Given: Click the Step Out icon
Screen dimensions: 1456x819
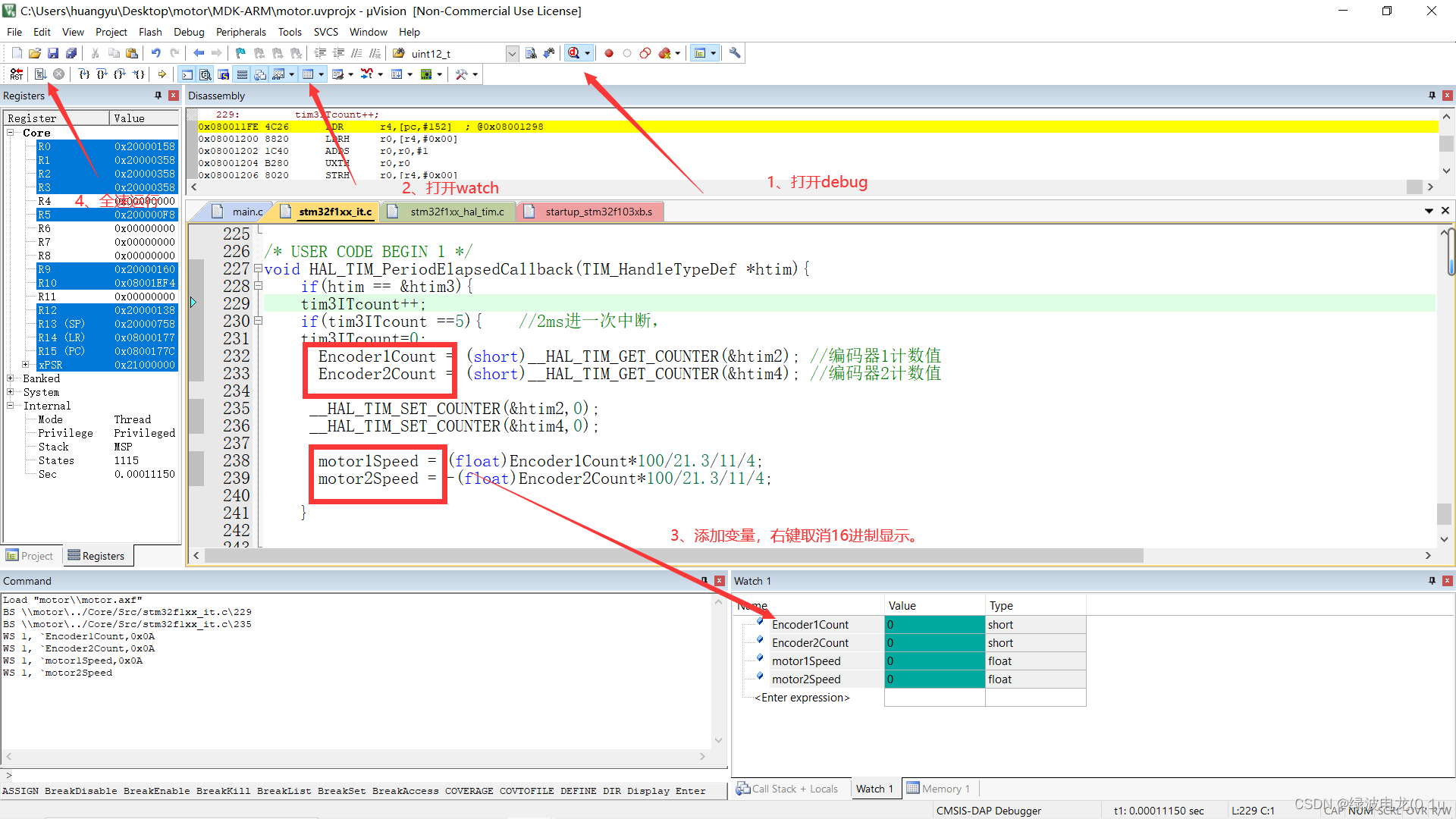Looking at the screenshot, I should pyautogui.click(x=120, y=74).
